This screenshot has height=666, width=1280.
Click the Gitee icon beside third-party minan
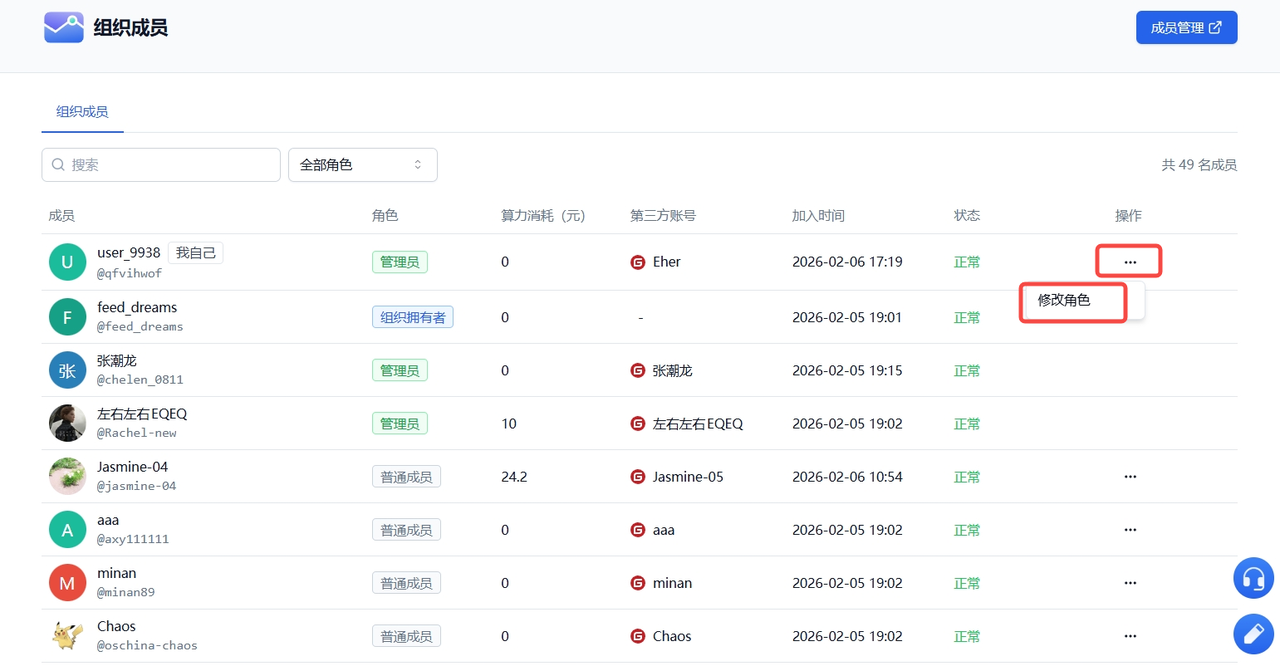(x=638, y=583)
